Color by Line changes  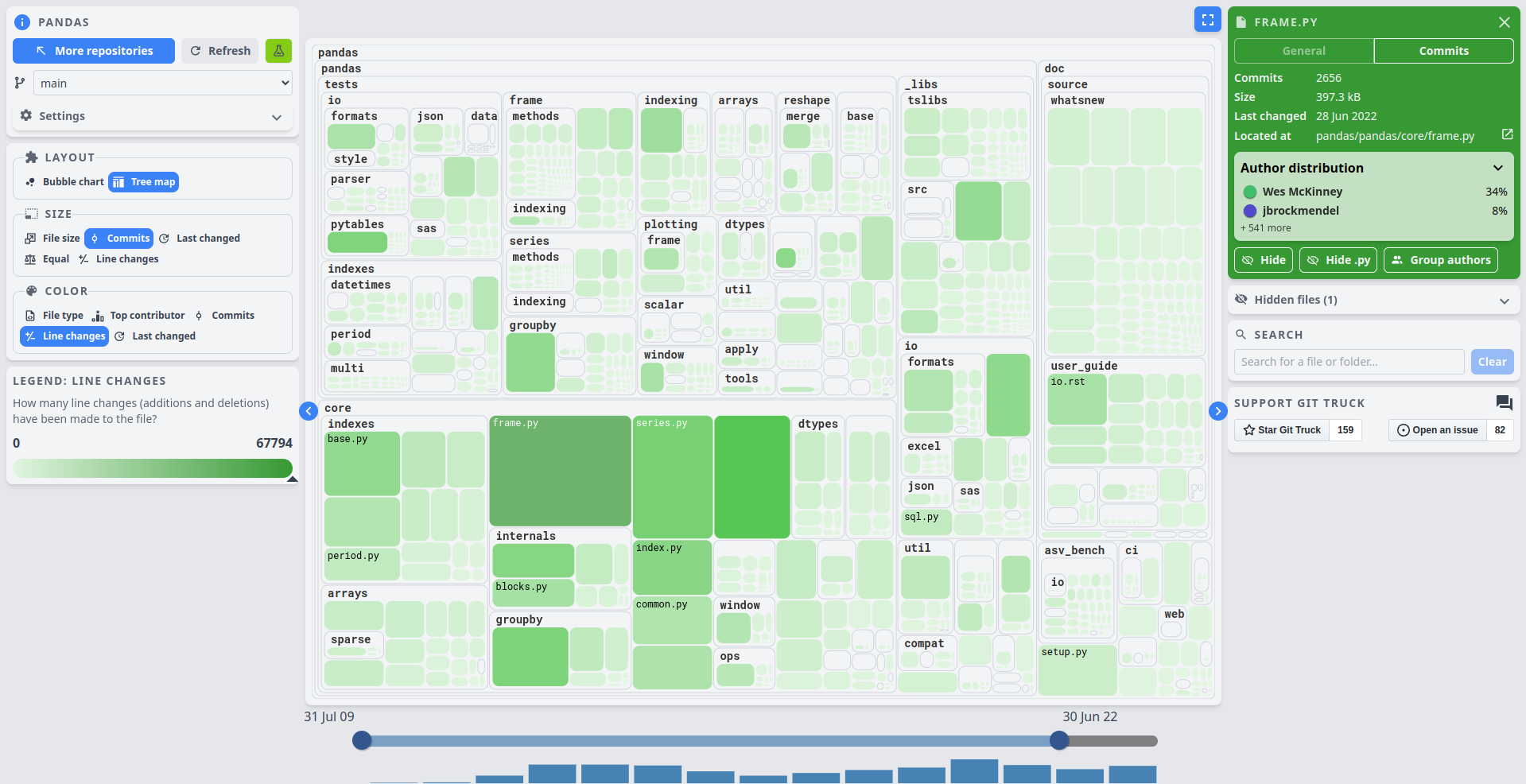pos(64,336)
